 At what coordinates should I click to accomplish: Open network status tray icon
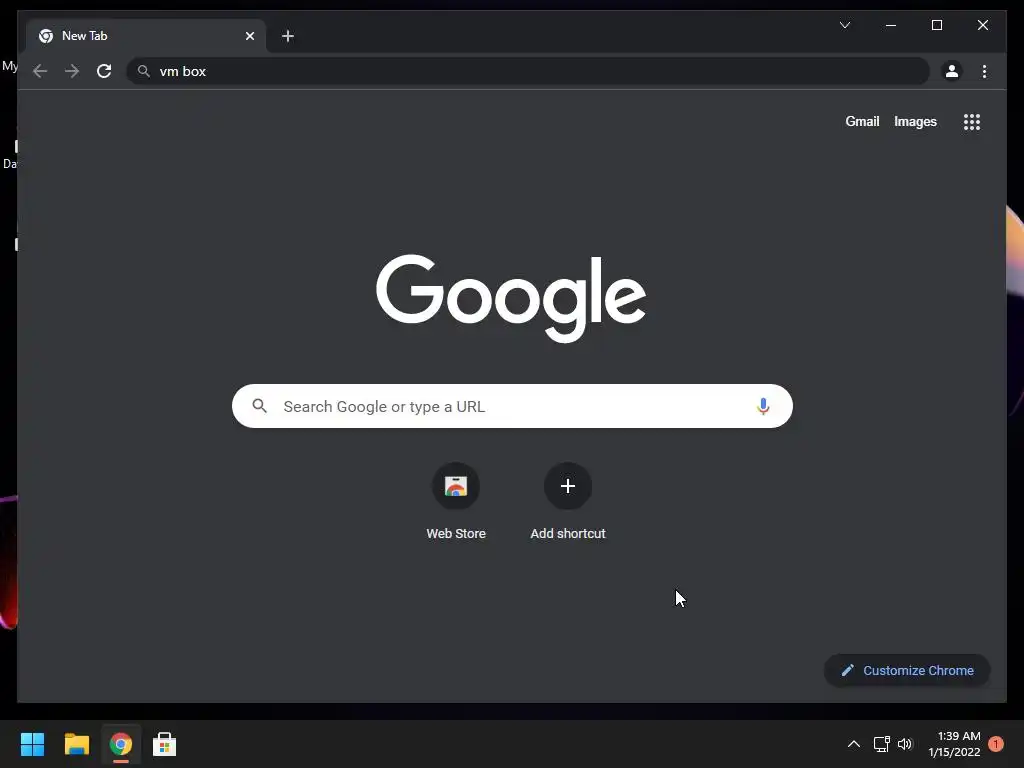tap(882, 744)
